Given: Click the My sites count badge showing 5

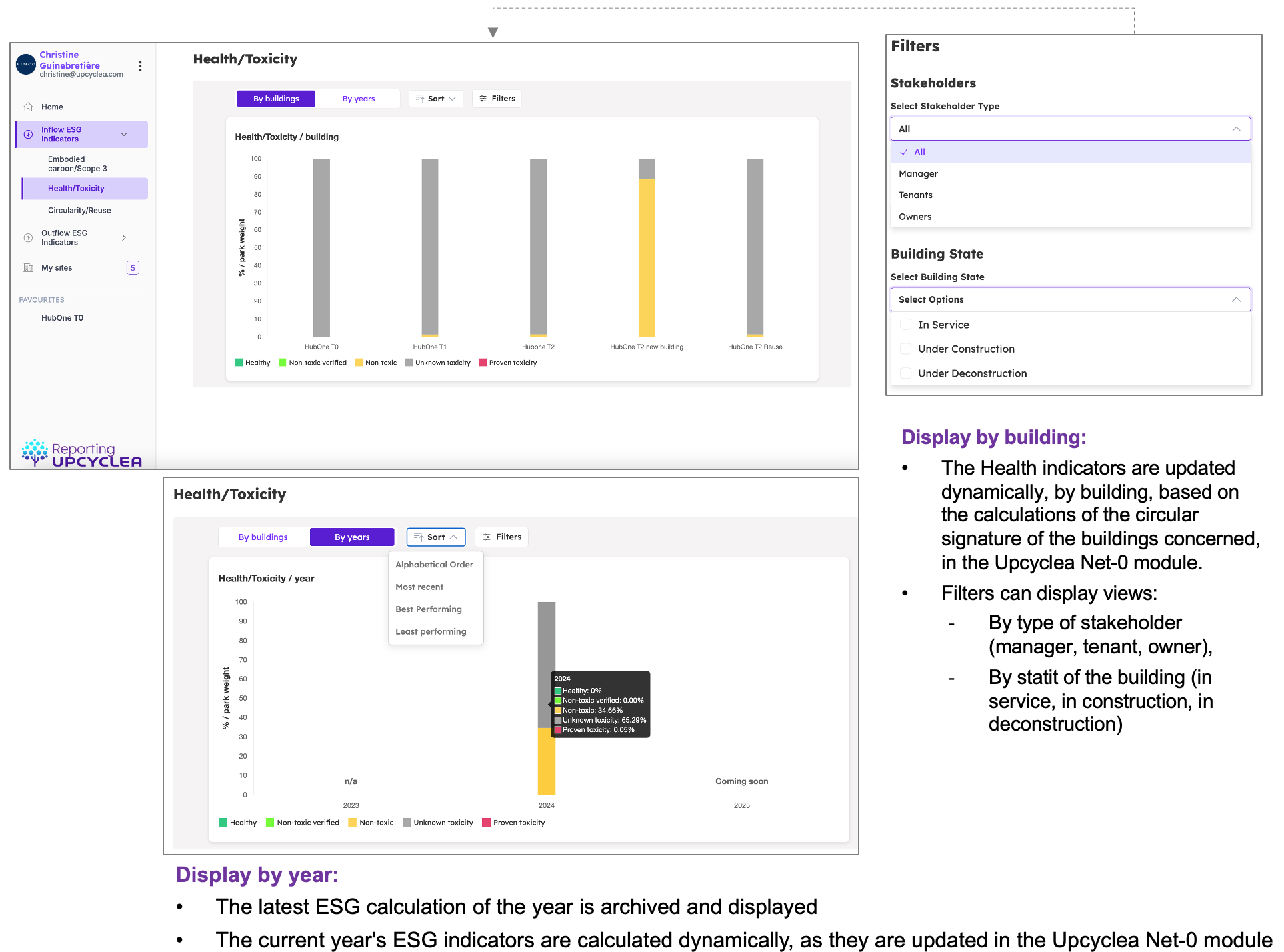Looking at the screenshot, I should pos(133,268).
